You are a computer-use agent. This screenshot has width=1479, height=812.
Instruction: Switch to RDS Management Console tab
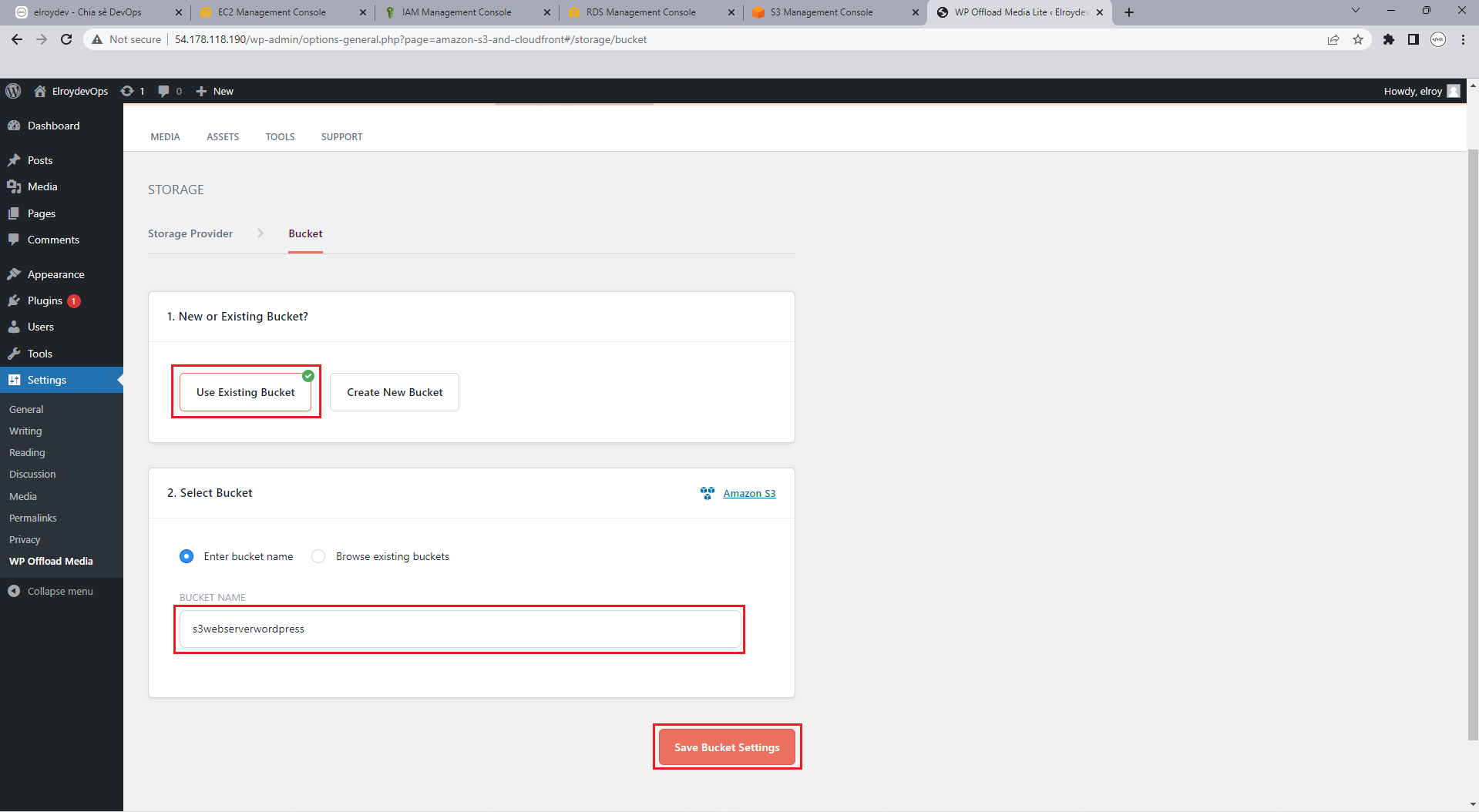click(x=640, y=12)
